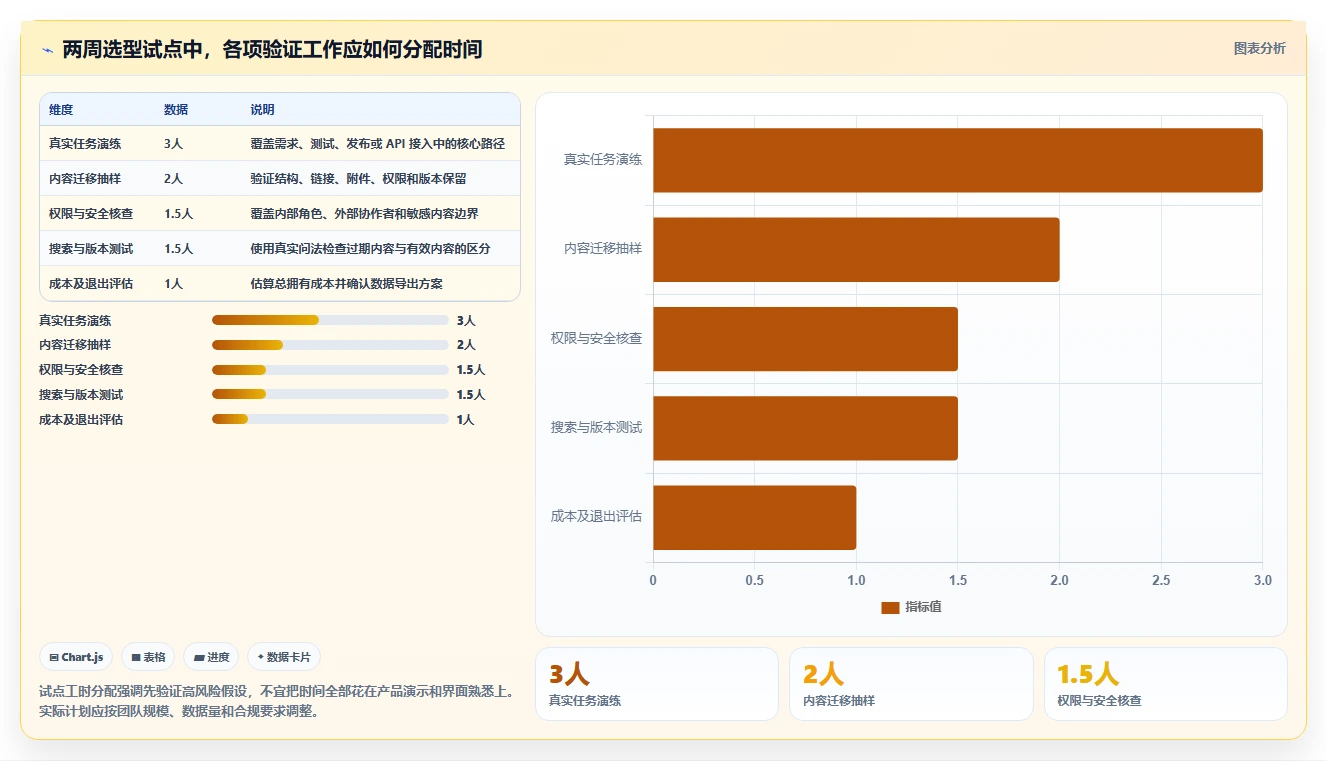Click the 维度 column header

[x=61, y=109]
